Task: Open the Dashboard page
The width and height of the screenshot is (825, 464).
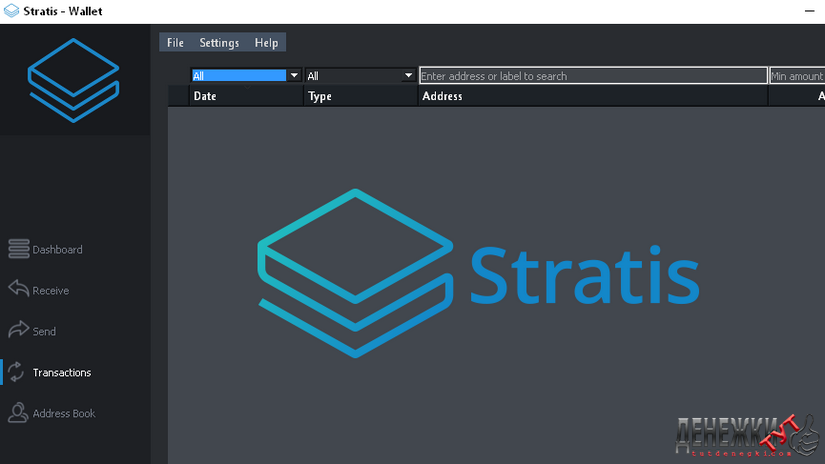Action: [x=57, y=249]
